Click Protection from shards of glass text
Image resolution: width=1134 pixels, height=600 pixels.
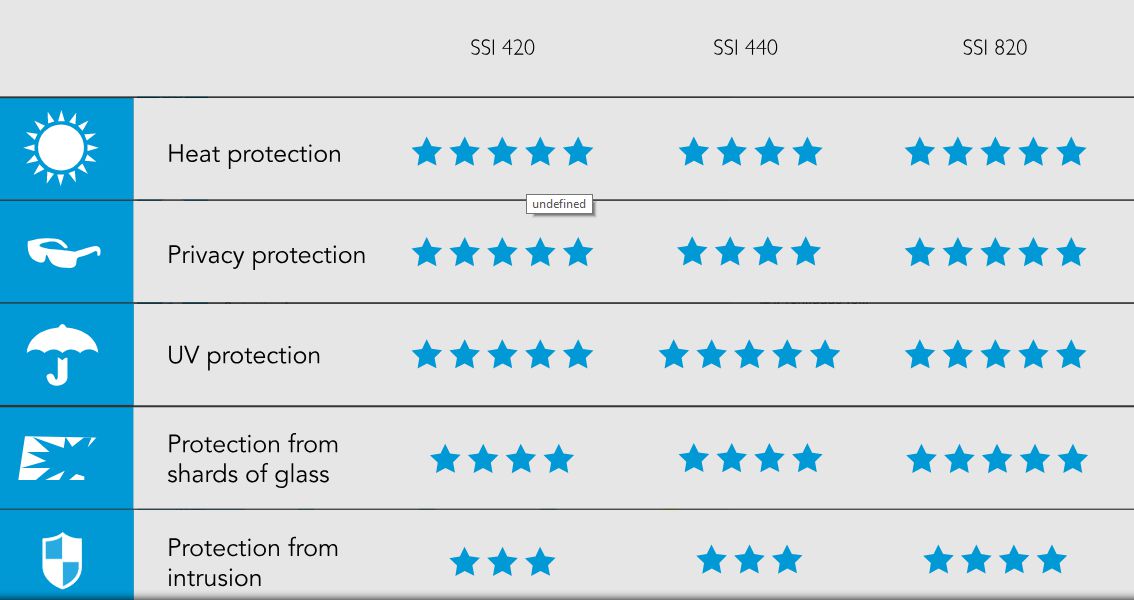pos(252,458)
